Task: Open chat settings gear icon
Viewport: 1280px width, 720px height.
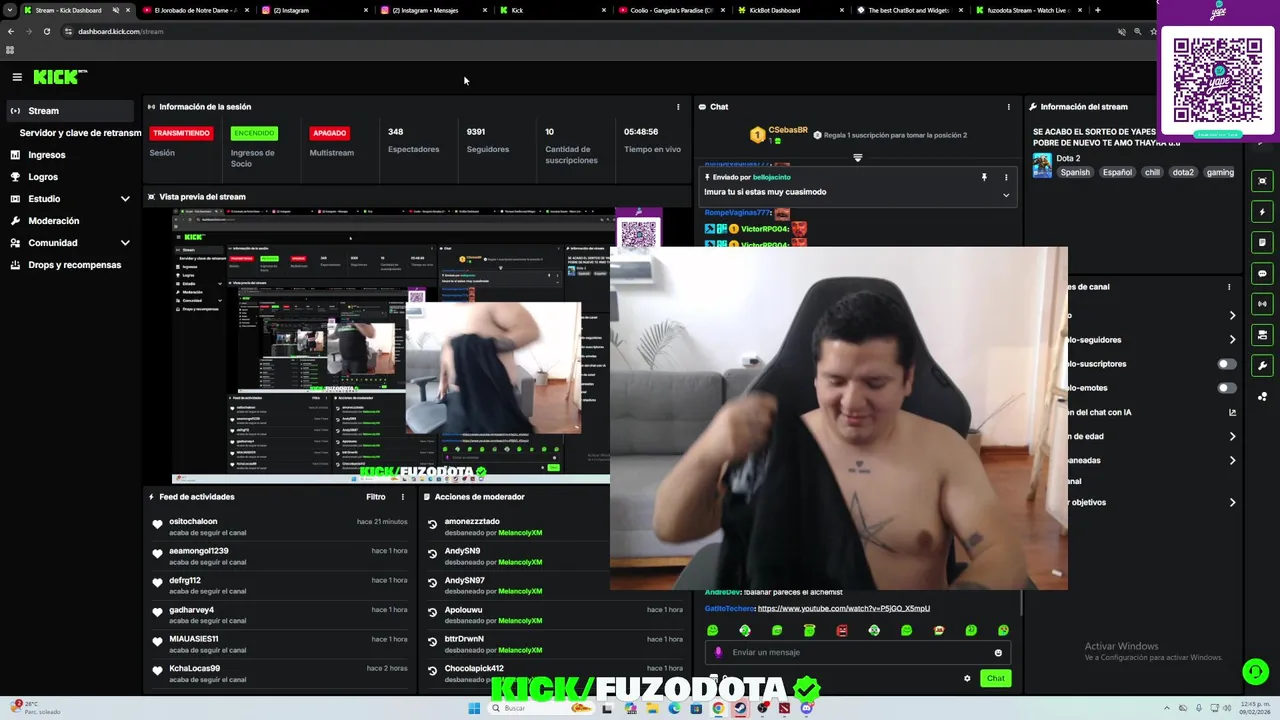Action: point(967,679)
